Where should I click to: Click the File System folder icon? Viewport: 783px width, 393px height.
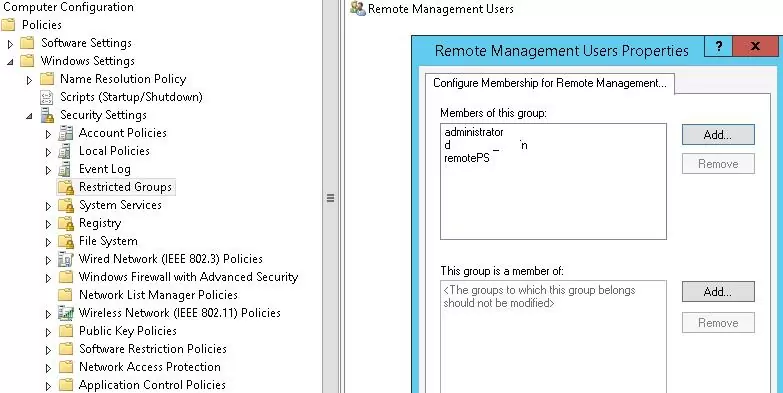pos(65,241)
